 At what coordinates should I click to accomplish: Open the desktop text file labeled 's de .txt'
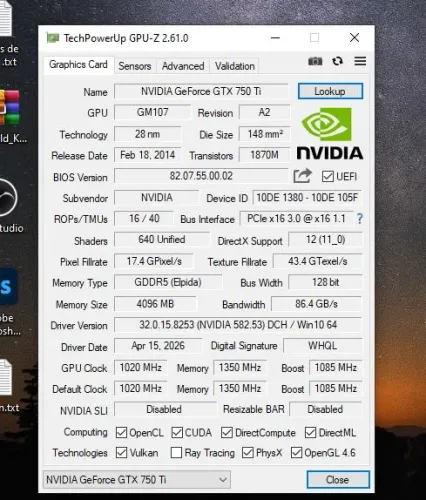[x=6, y=17]
